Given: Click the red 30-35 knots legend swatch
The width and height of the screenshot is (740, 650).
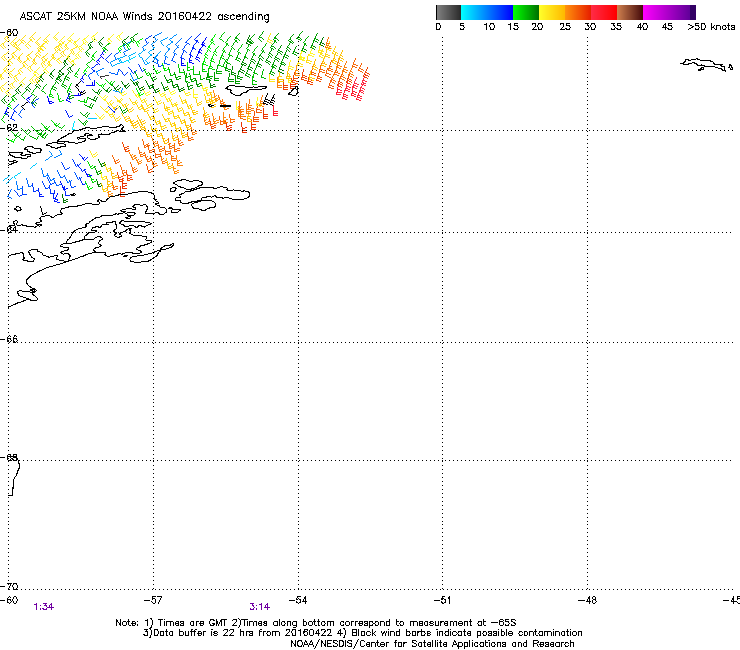Looking at the screenshot, I should coord(604,12).
